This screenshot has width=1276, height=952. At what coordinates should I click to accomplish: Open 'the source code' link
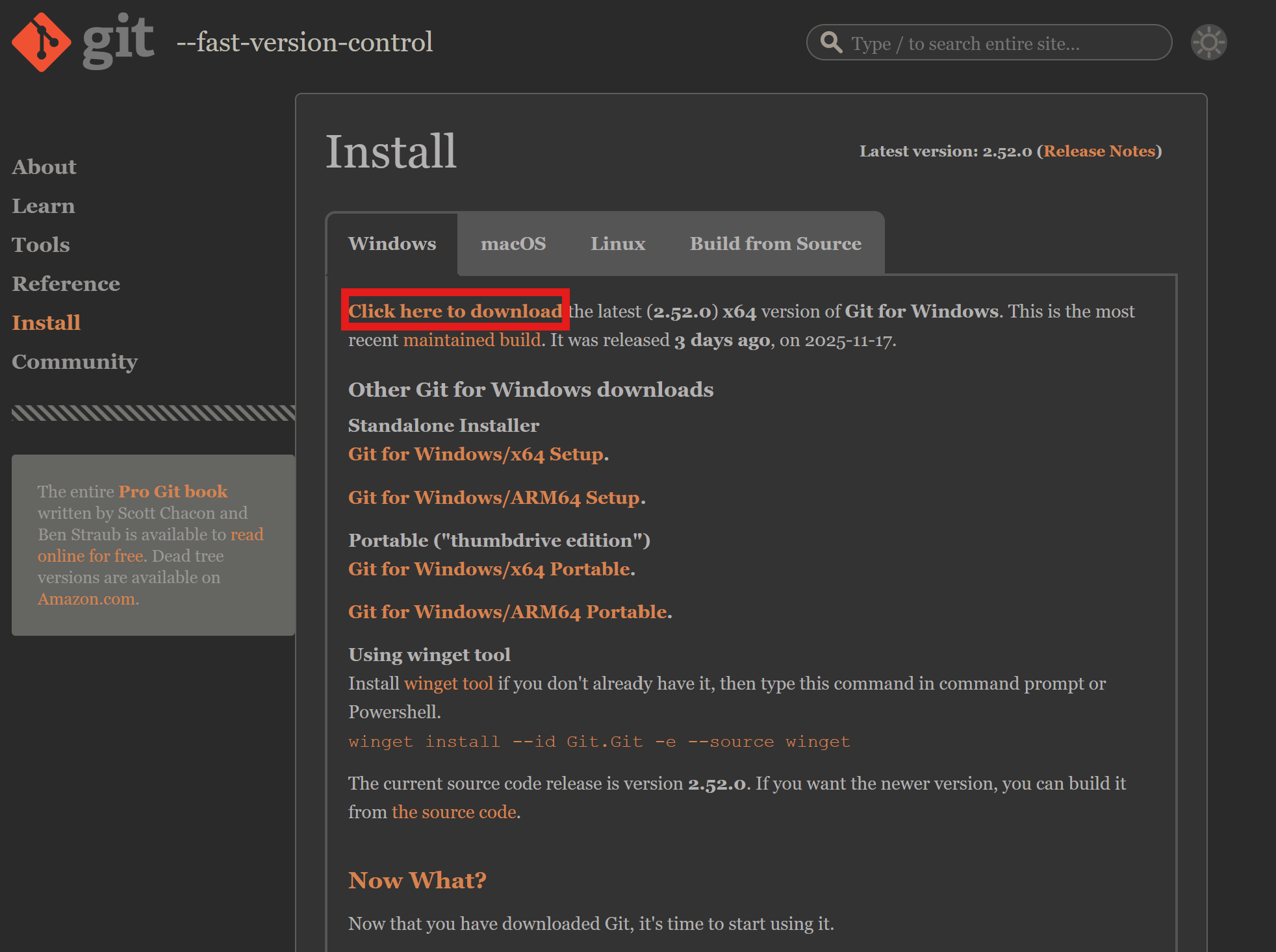454,812
